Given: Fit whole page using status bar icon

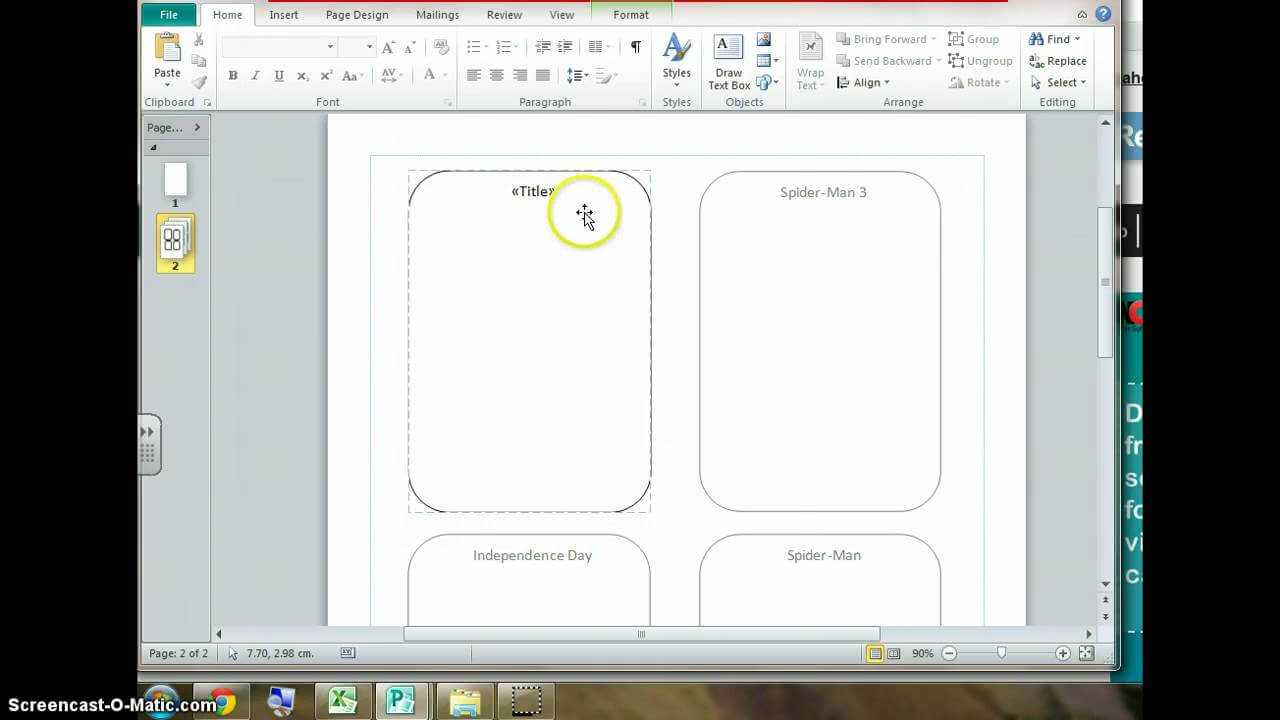Looking at the screenshot, I should click(1086, 653).
